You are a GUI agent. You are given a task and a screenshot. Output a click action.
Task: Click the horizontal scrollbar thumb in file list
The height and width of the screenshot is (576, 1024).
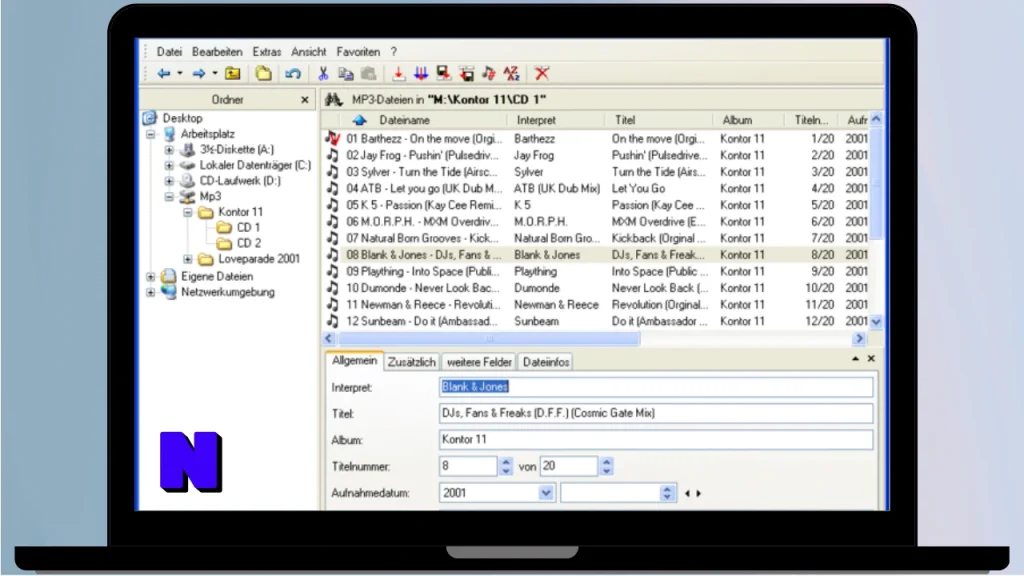pyautogui.click(x=489, y=338)
